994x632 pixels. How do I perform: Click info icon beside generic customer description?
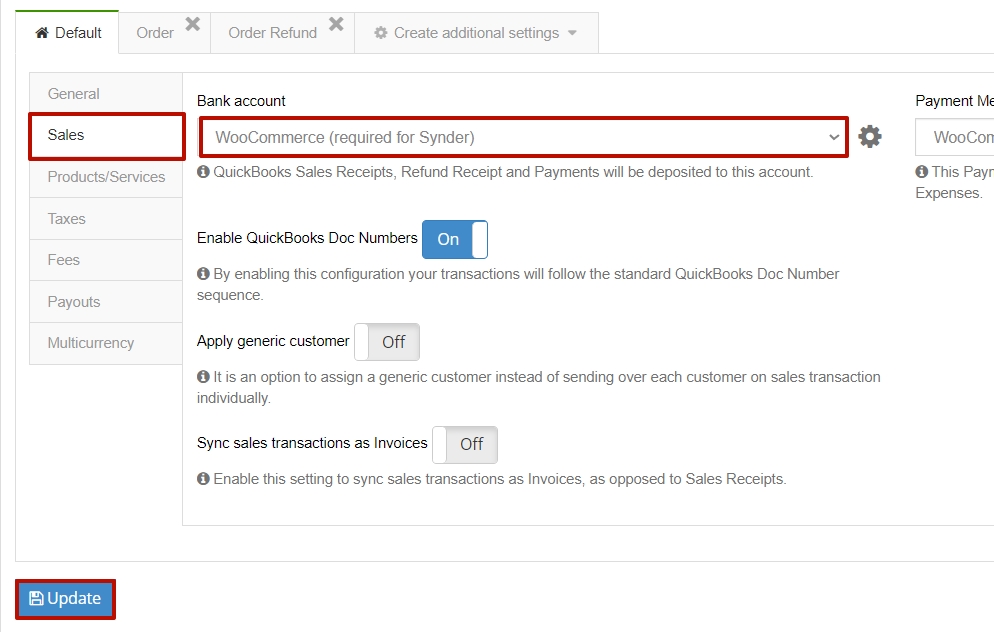tap(203, 377)
